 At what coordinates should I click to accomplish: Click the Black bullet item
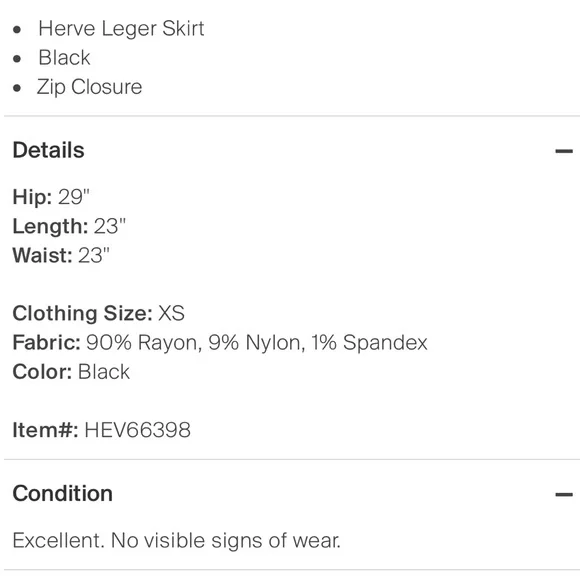[x=64, y=58]
